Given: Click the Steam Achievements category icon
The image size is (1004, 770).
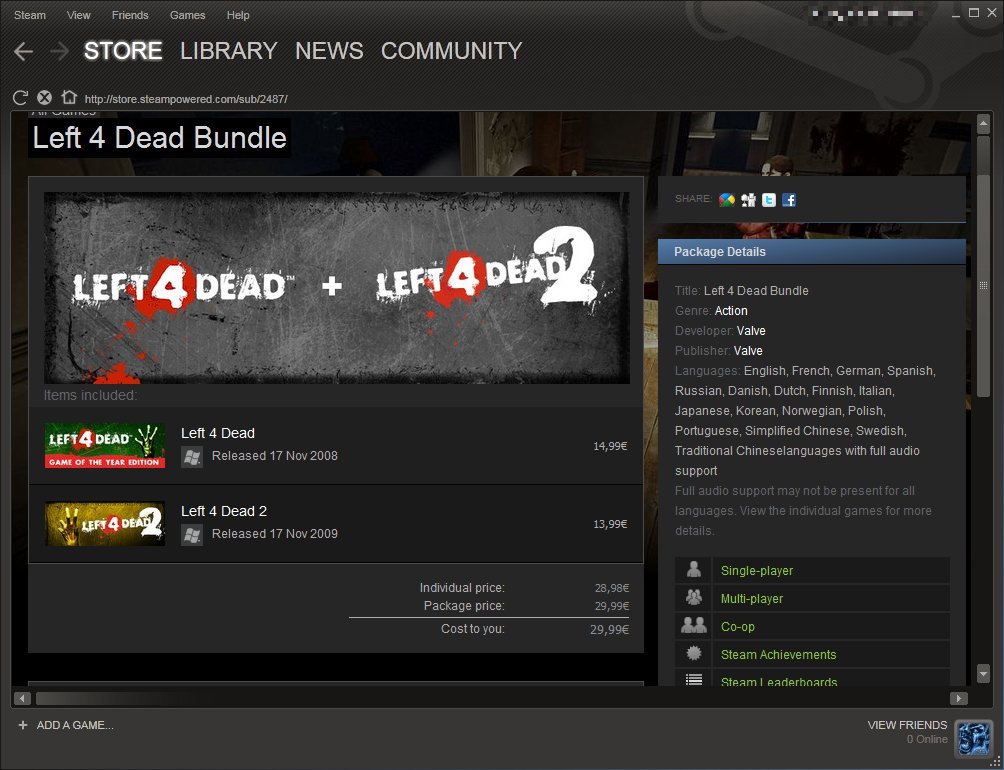Looking at the screenshot, I should 693,654.
